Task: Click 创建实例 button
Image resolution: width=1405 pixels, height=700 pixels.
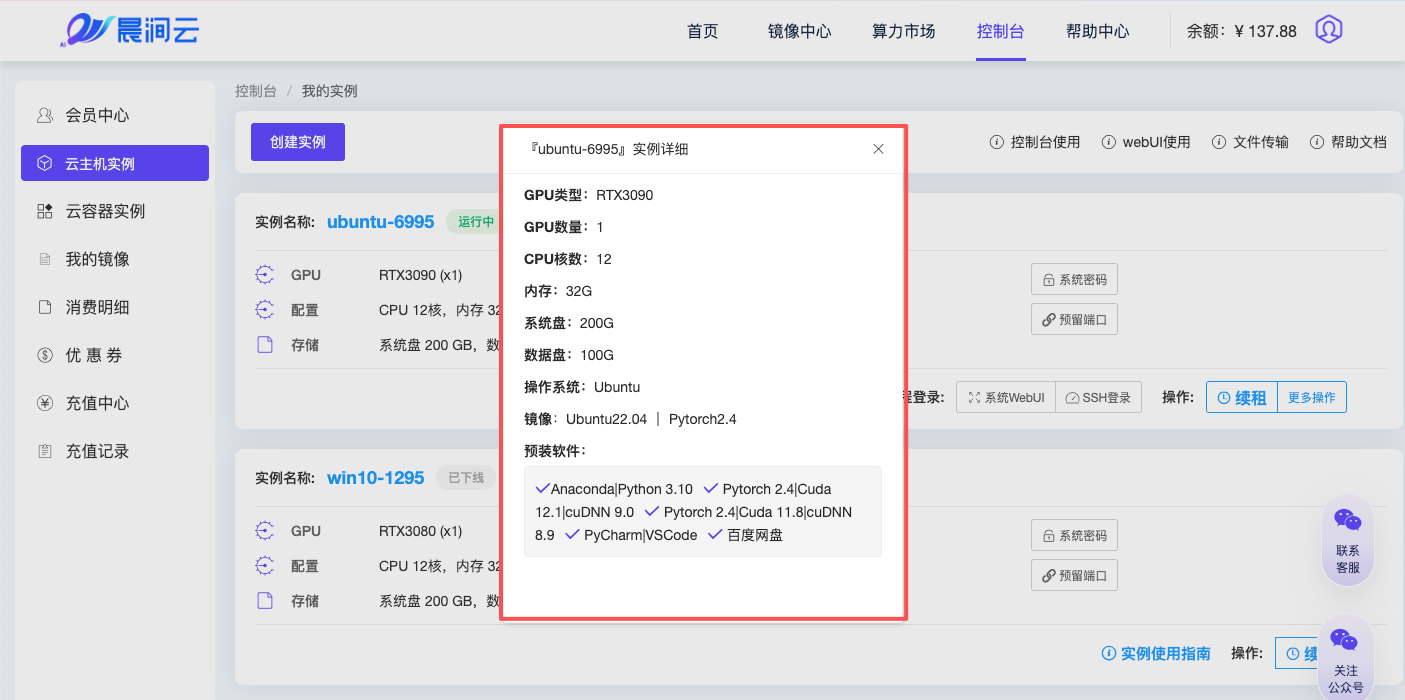Action: click(298, 142)
